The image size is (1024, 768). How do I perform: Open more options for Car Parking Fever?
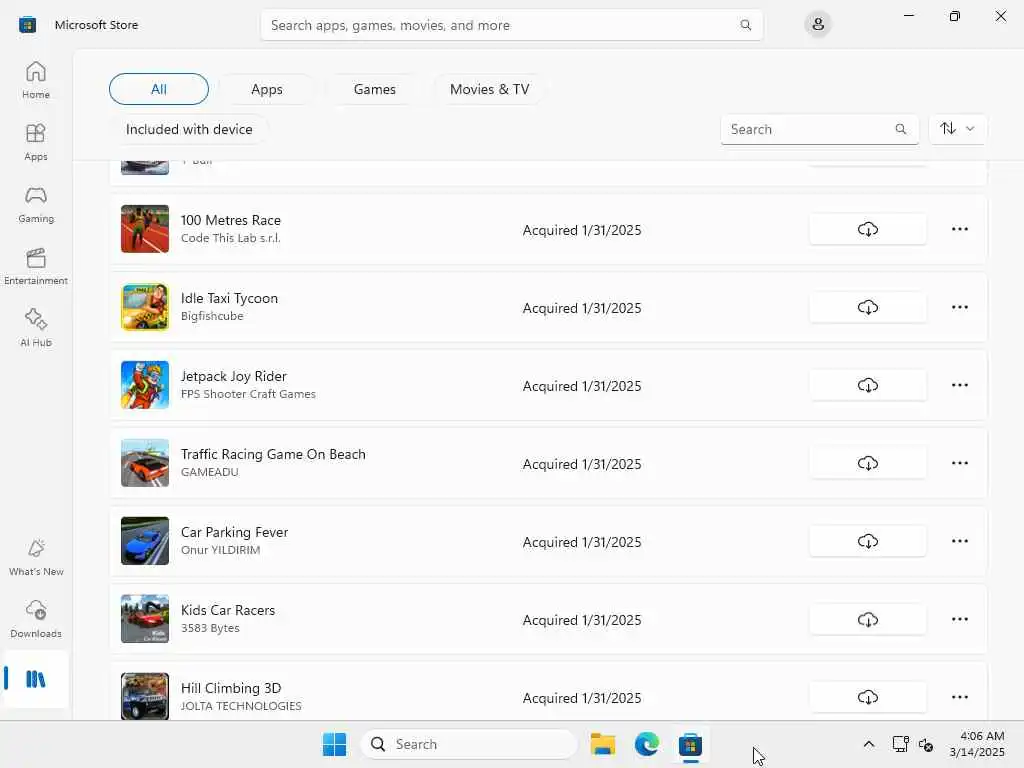pos(959,541)
